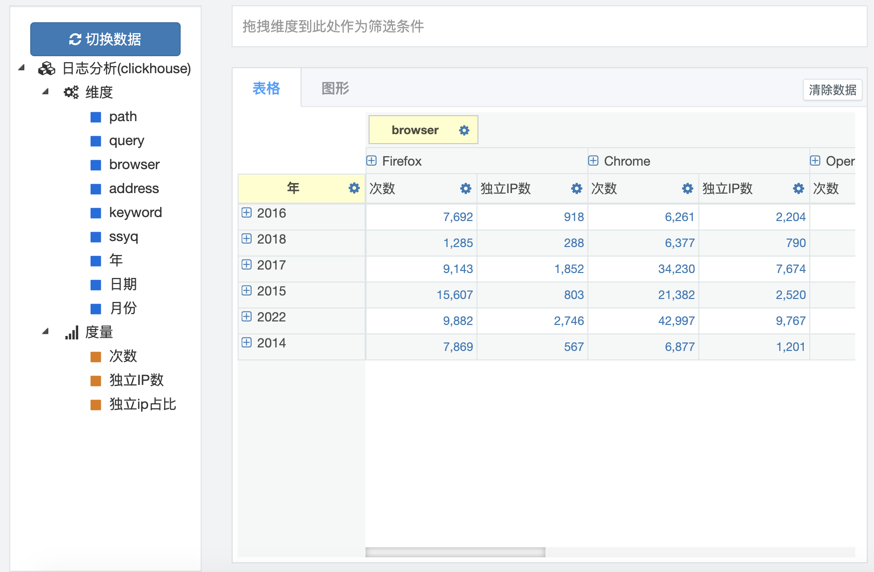Image resolution: width=874 pixels, height=572 pixels.
Task: Click the 日志分析 cube icon
Action: tap(46, 69)
